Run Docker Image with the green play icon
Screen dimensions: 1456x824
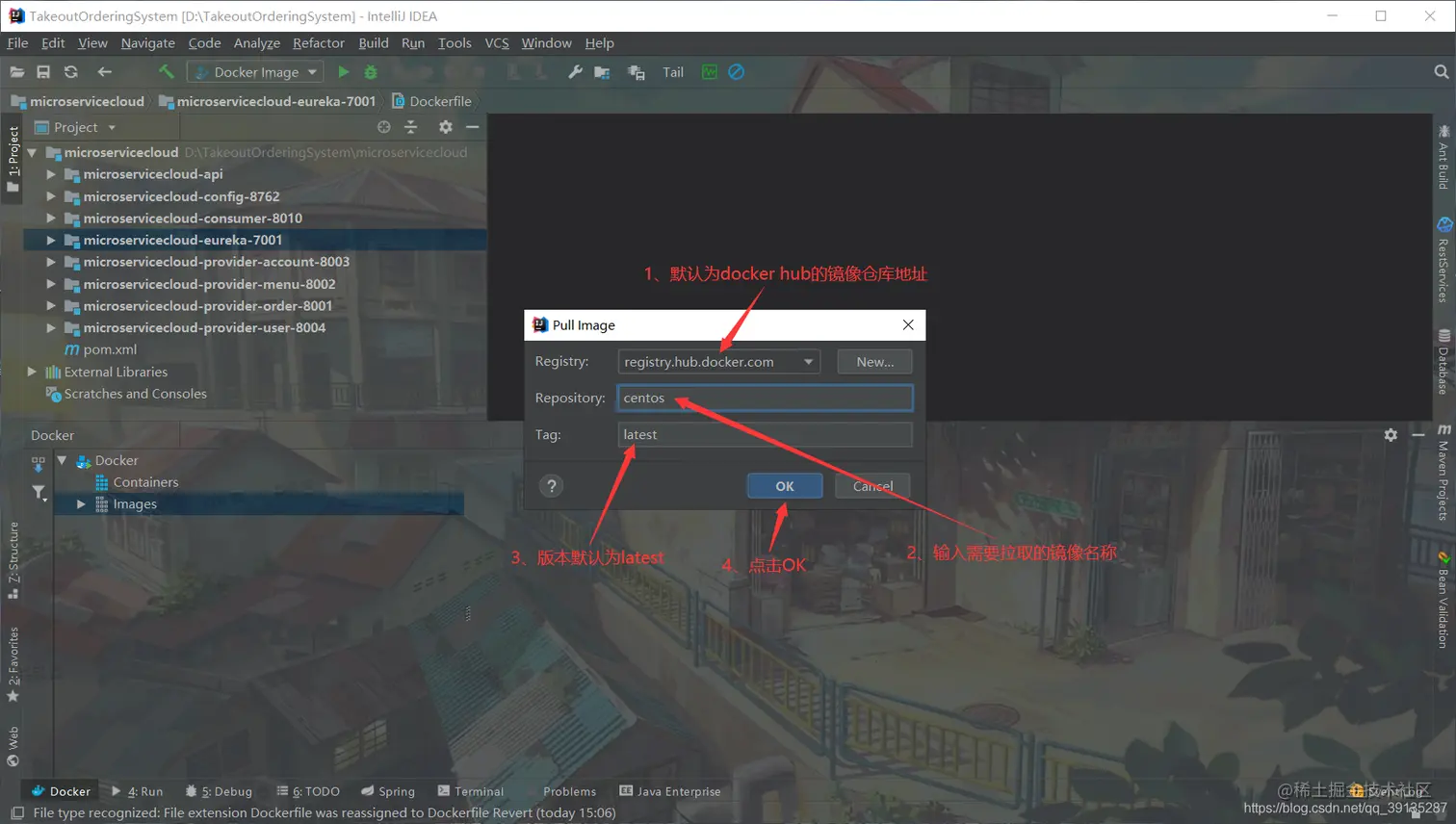(x=344, y=72)
